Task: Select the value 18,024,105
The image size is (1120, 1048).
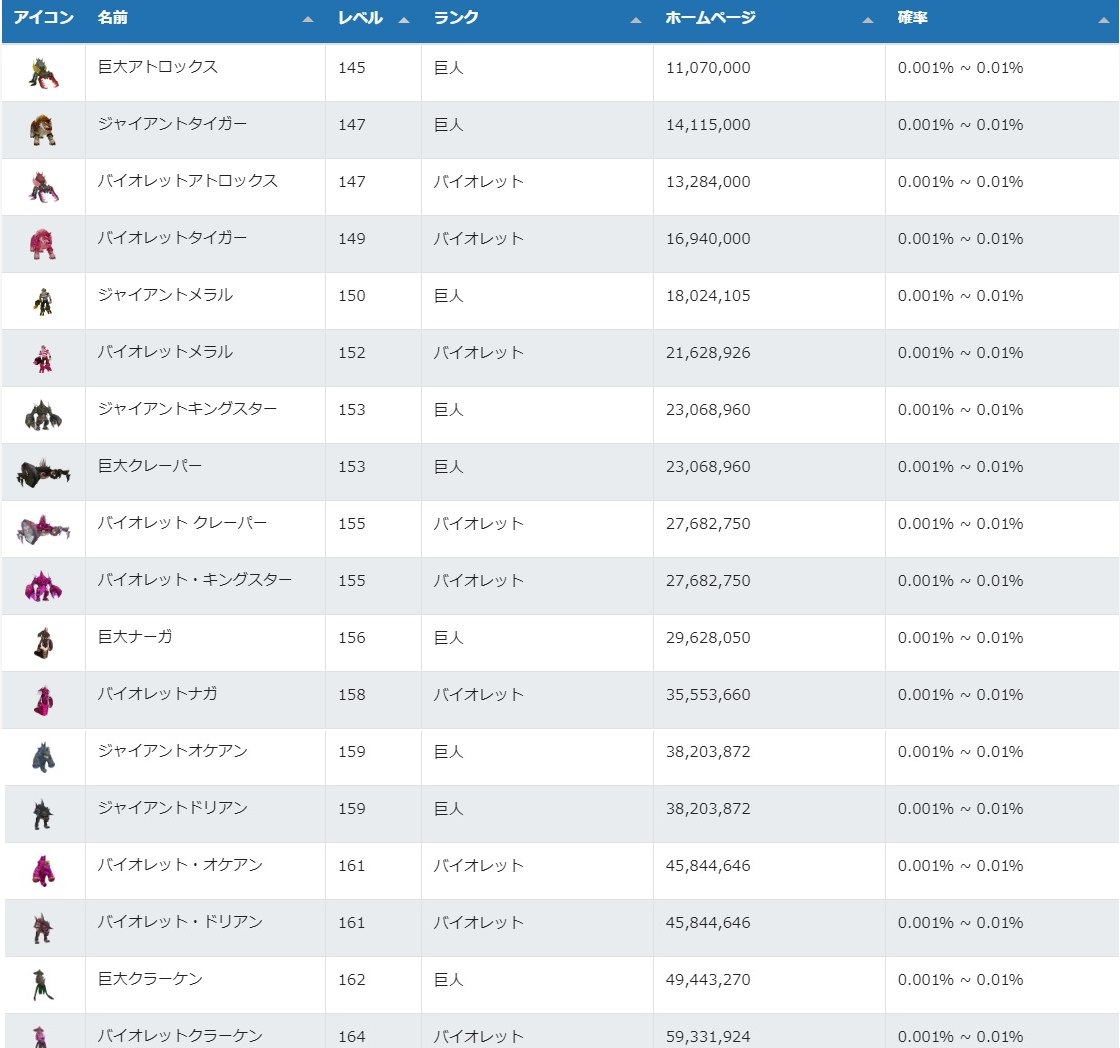Action: [709, 296]
